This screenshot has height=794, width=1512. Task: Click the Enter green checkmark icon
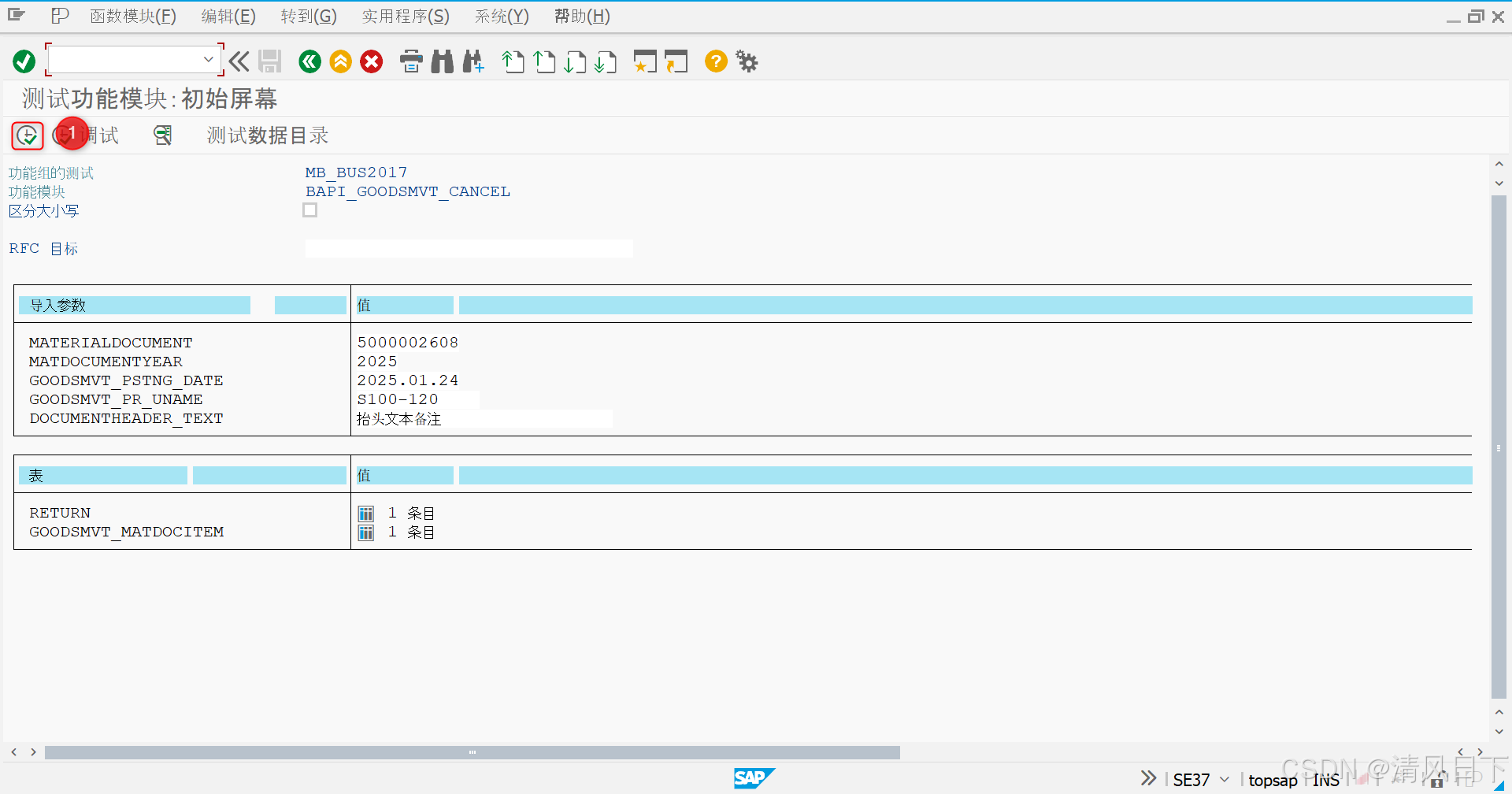click(x=24, y=61)
